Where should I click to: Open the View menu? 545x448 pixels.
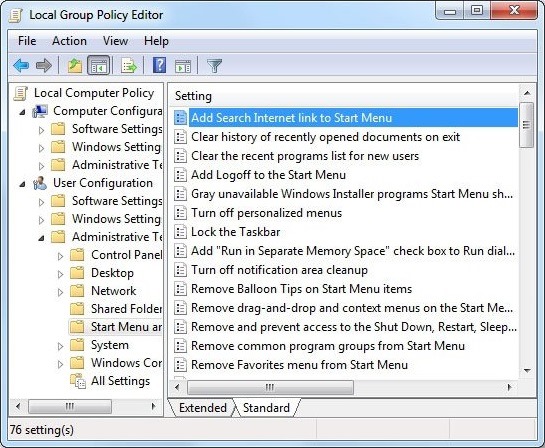pyautogui.click(x=115, y=41)
